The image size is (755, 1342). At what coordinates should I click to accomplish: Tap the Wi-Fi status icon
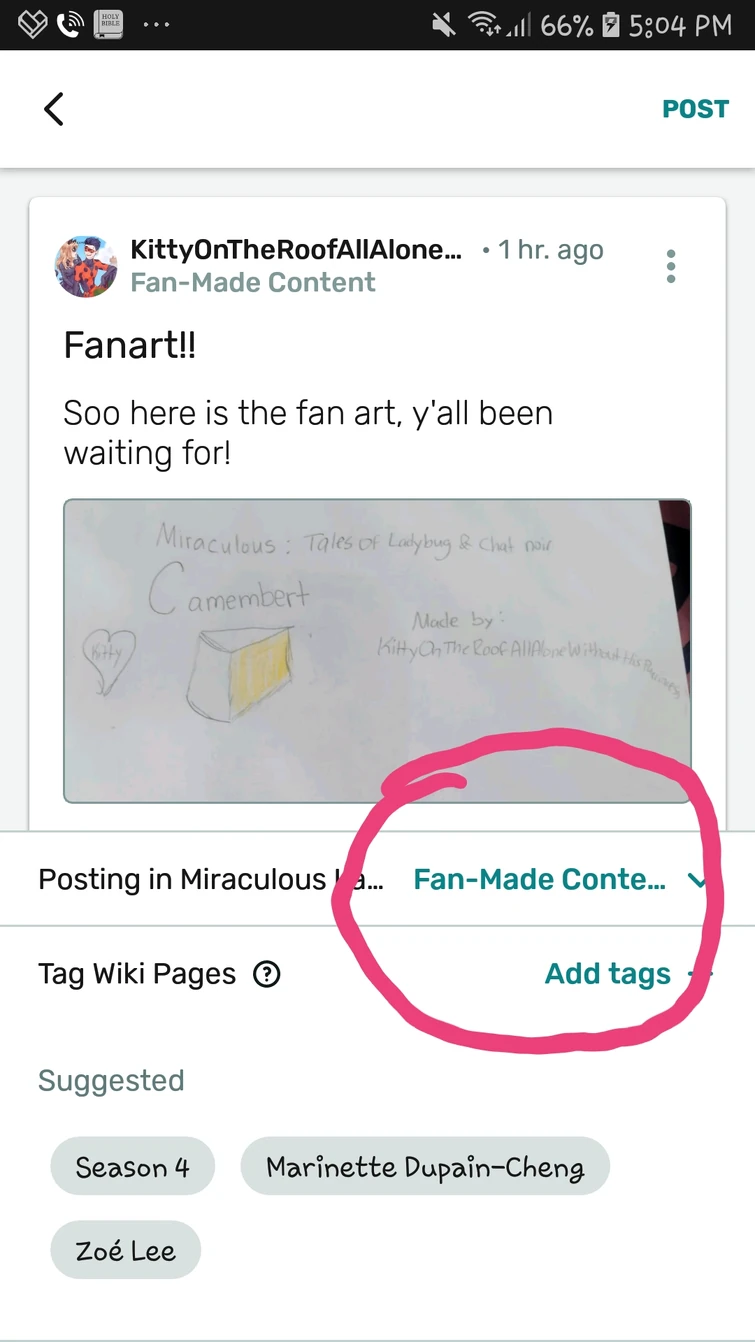[x=484, y=24]
